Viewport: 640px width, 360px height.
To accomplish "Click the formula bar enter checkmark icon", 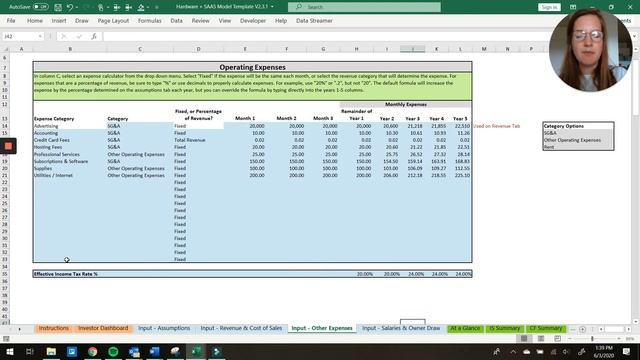I will pos(79,36).
